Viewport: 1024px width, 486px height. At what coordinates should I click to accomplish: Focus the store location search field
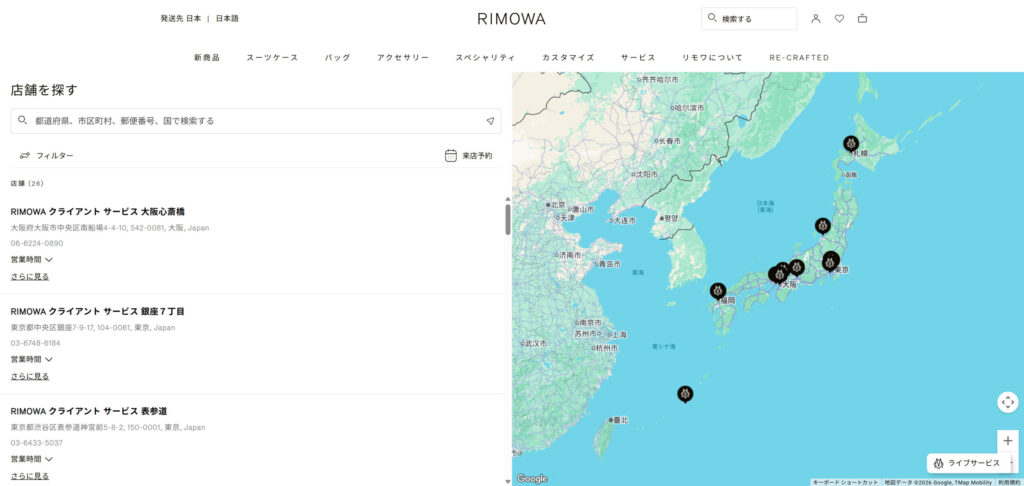click(256, 121)
